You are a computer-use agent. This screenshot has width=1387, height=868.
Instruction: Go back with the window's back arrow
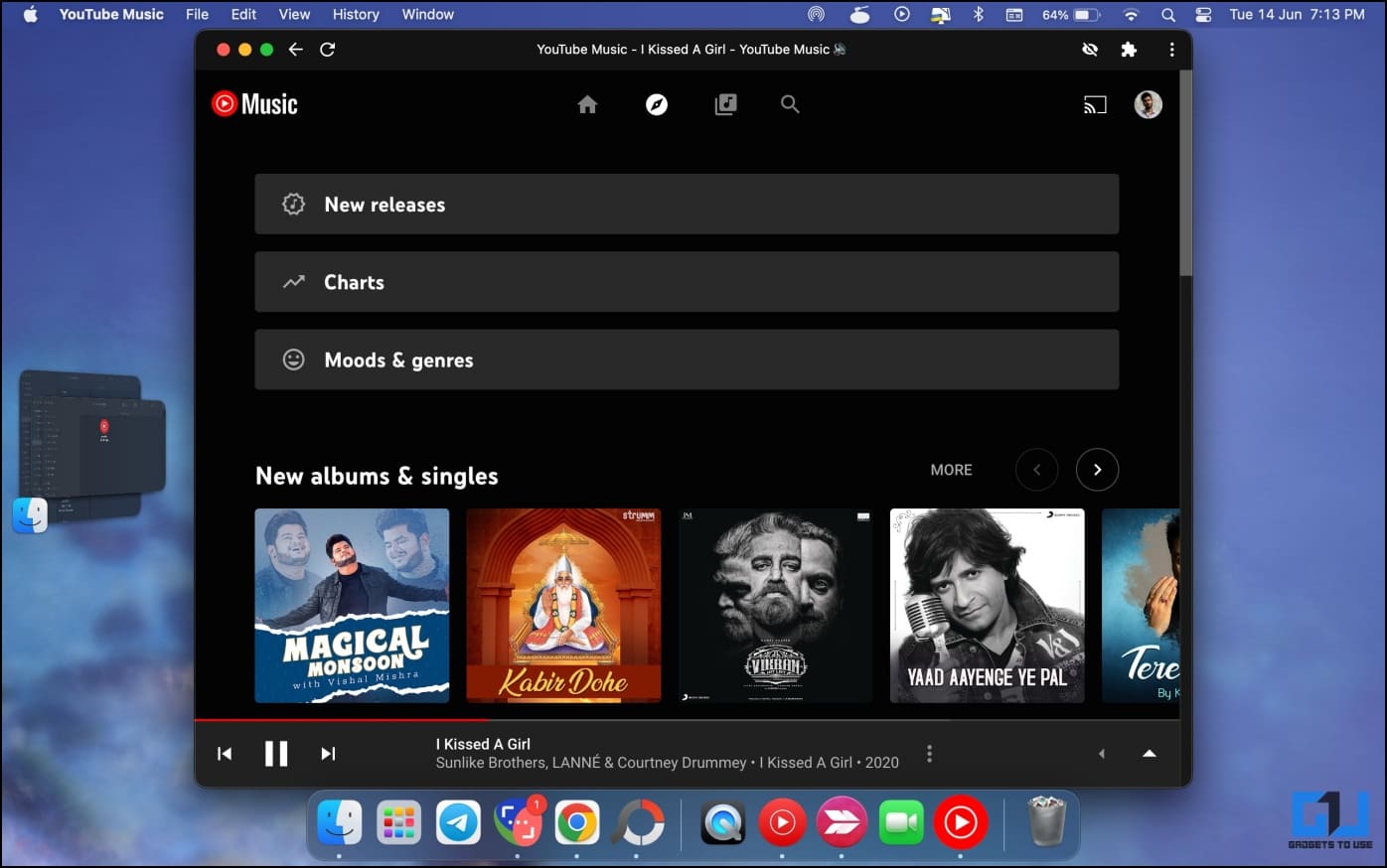click(x=295, y=49)
